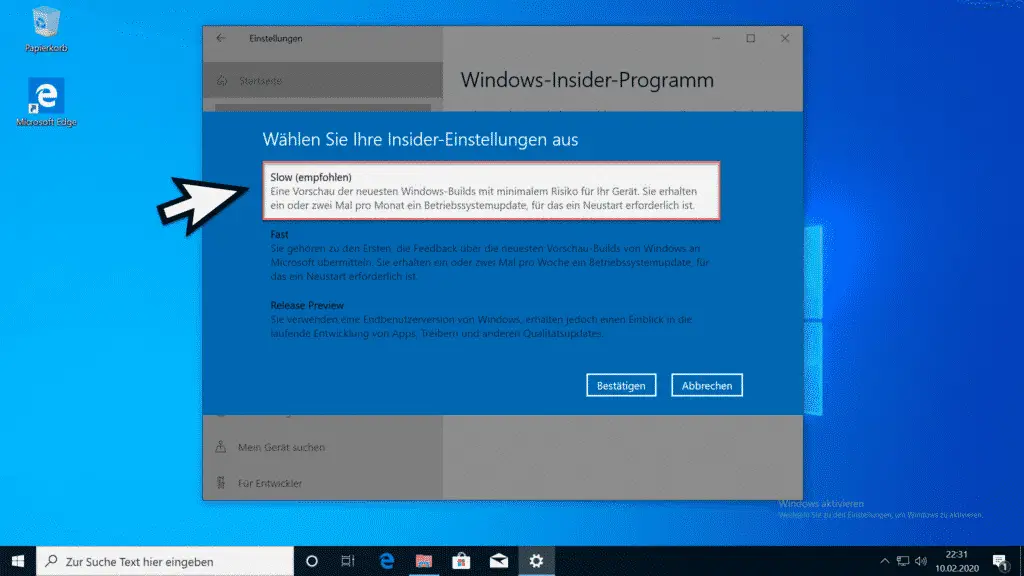Image resolution: width=1024 pixels, height=576 pixels.
Task: Open Startseite in Settings sidebar
Action: point(323,80)
